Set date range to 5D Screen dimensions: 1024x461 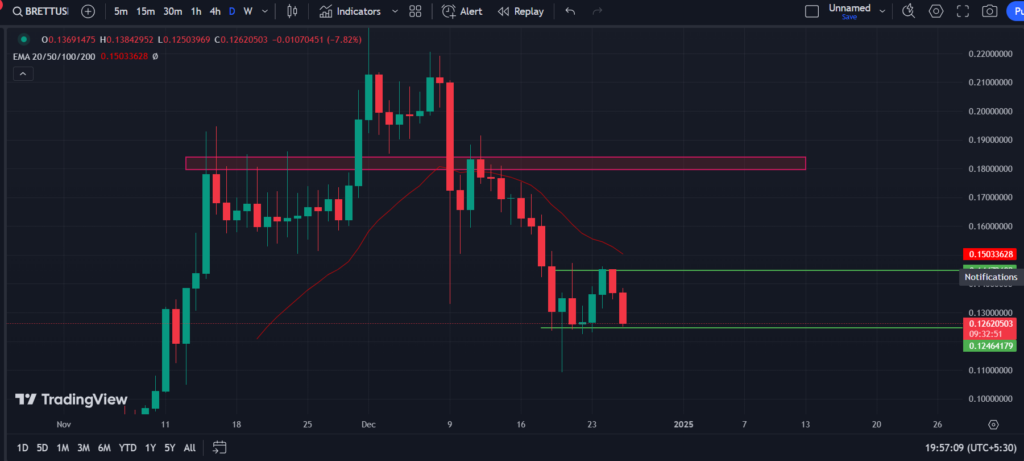[x=42, y=448]
